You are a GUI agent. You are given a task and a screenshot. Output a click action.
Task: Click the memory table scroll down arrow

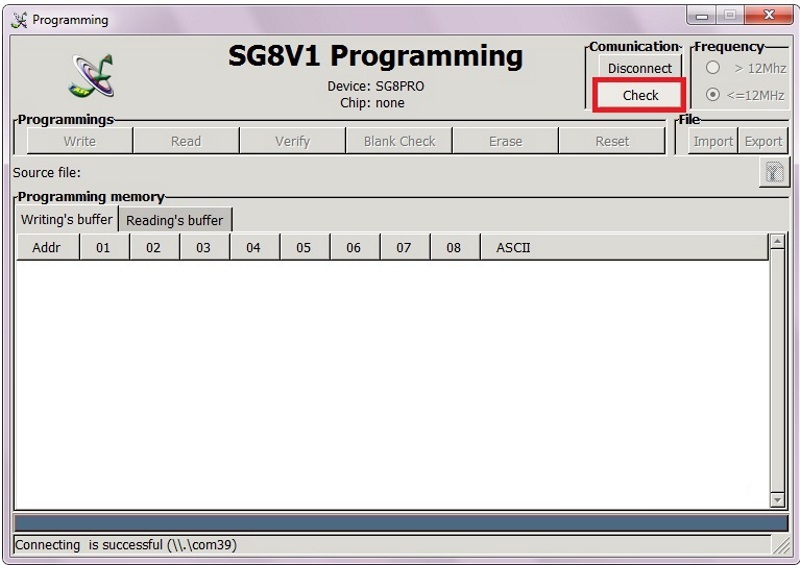[777, 500]
